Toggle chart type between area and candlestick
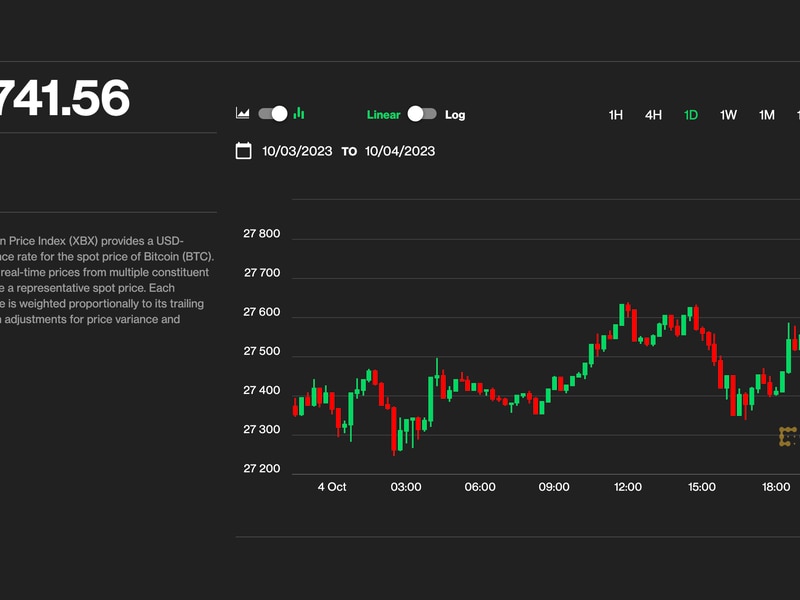Image resolution: width=800 pixels, height=600 pixels. (272, 114)
